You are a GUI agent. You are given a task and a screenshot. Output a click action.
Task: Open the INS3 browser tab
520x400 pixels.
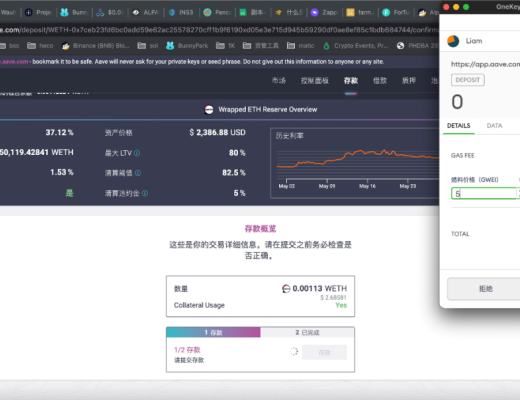[x=181, y=12]
